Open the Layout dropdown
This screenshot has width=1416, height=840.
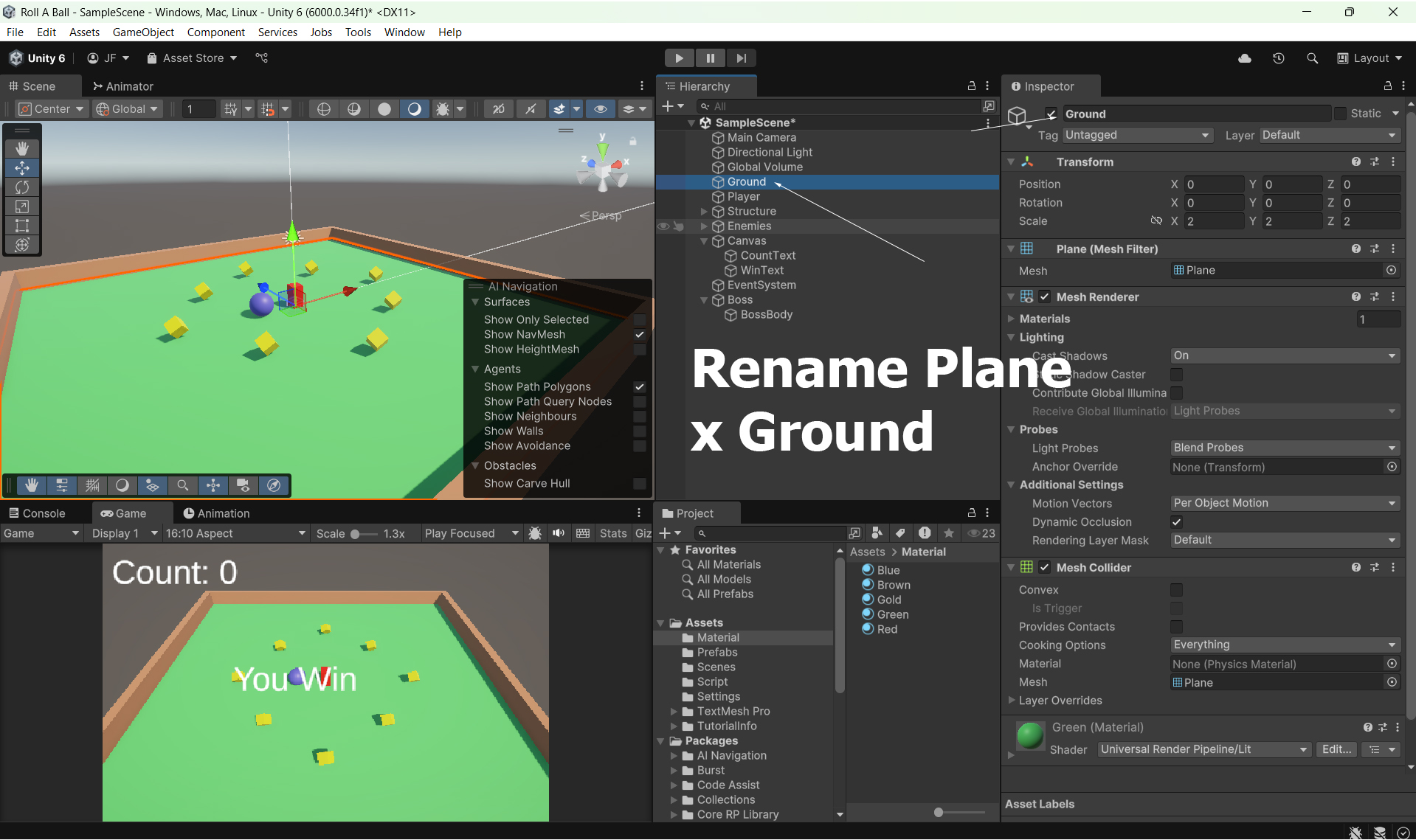pos(1370,58)
